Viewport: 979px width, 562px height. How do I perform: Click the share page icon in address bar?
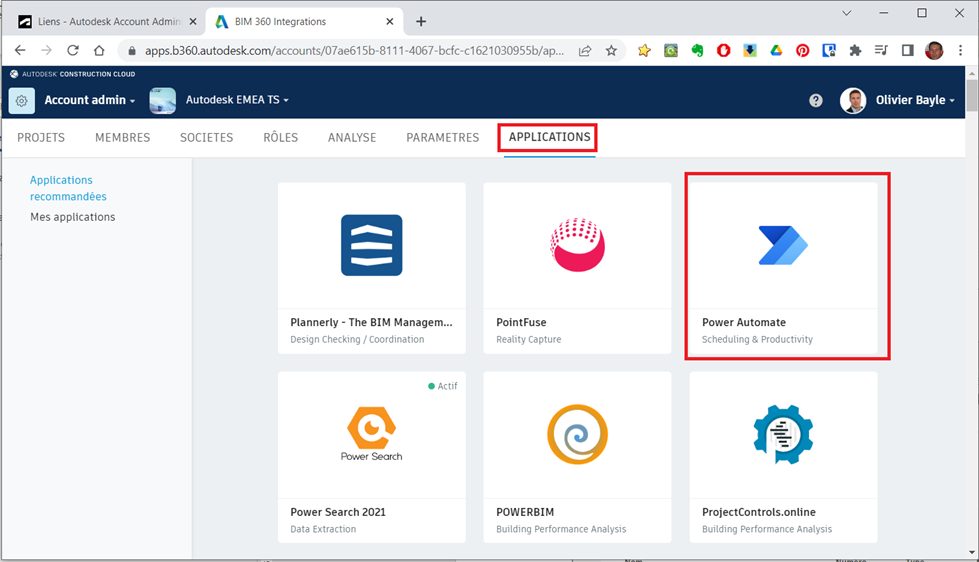click(585, 51)
